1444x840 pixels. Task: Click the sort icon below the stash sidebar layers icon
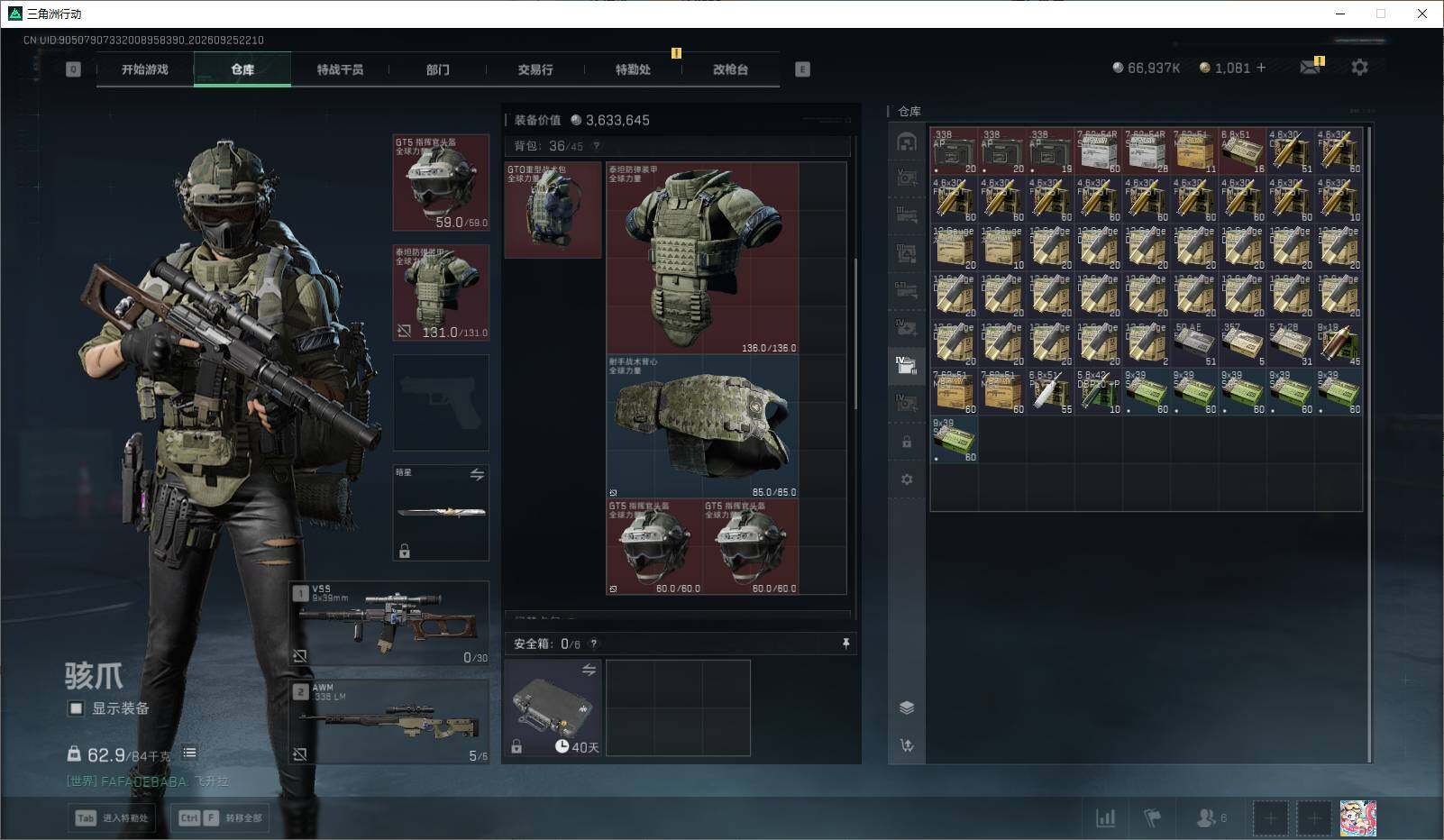coord(907,745)
